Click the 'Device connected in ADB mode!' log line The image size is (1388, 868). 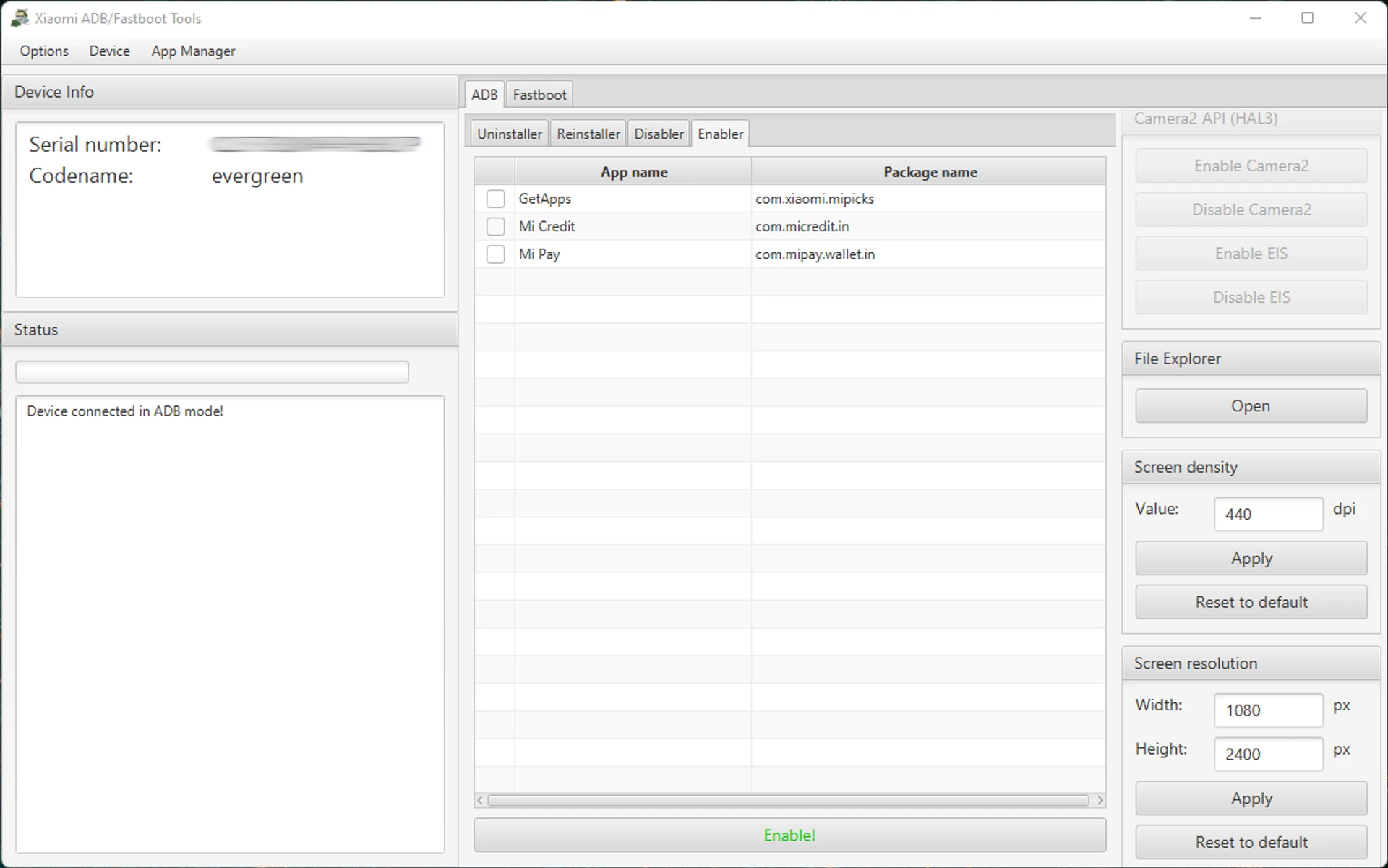click(125, 411)
